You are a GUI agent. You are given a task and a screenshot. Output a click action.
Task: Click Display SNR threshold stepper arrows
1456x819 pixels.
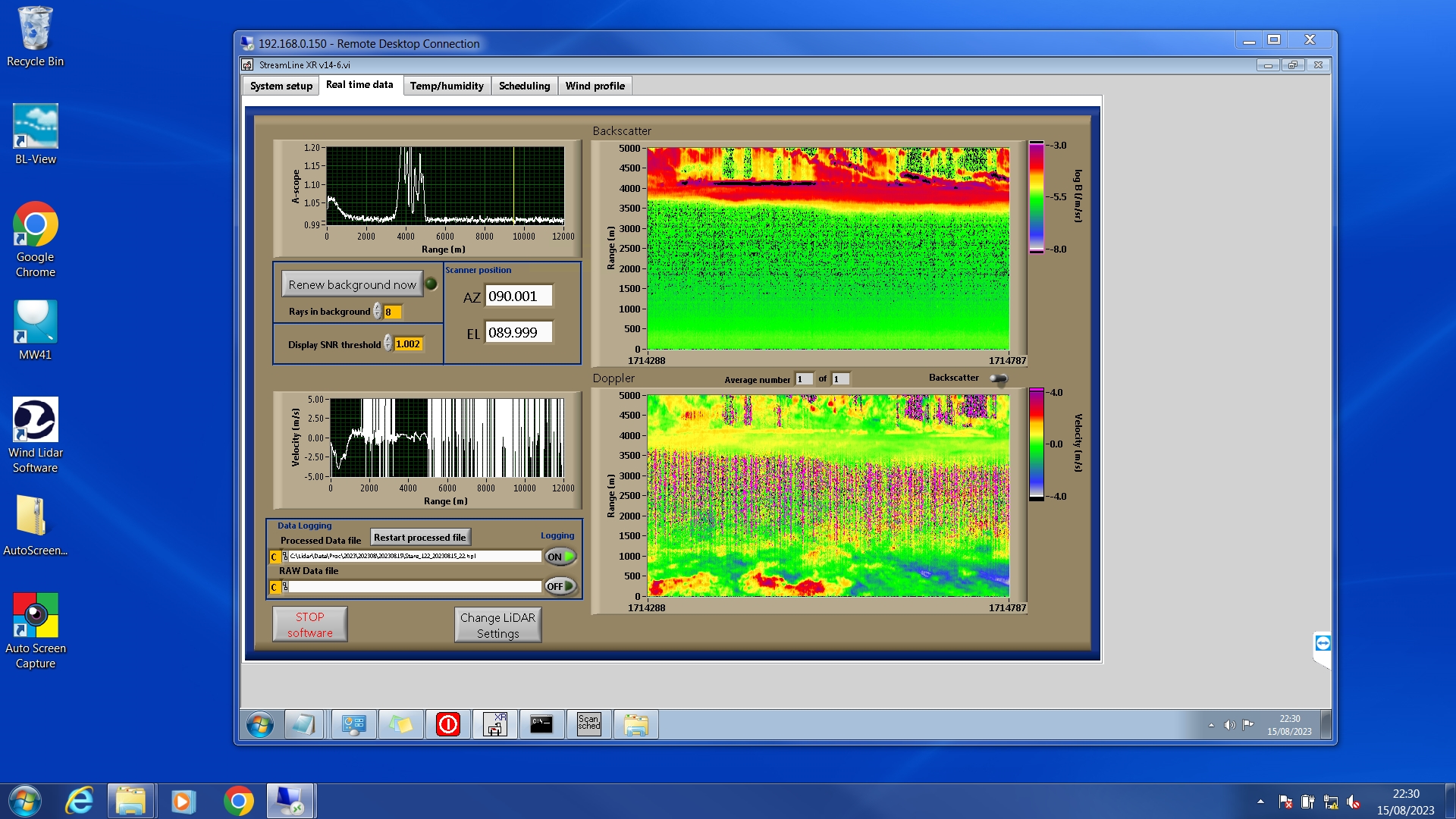[388, 344]
